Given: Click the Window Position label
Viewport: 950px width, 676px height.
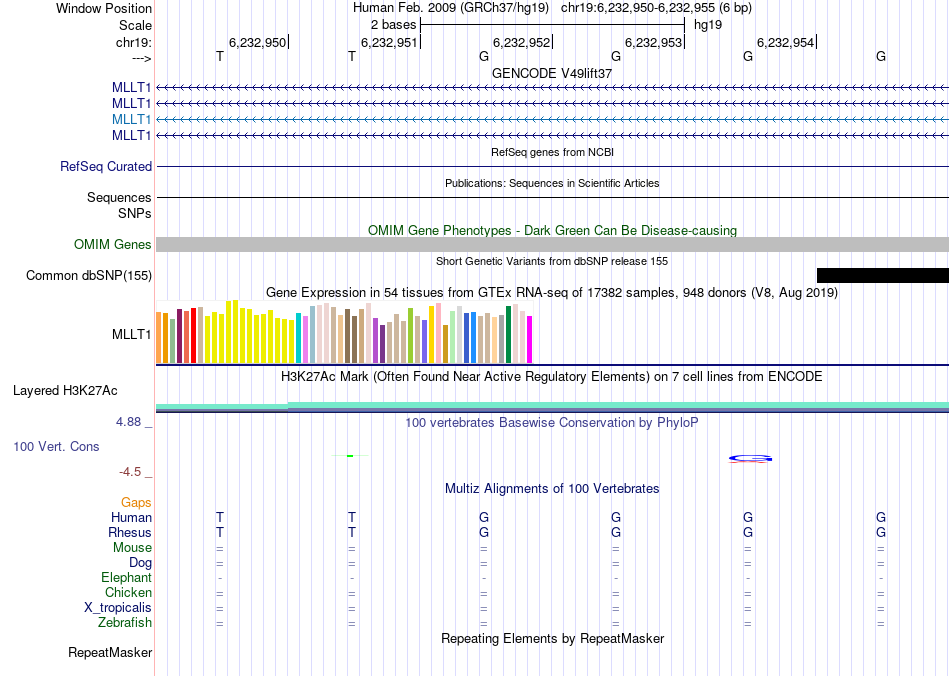Looking at the screenshot, I should coord(104,8).
